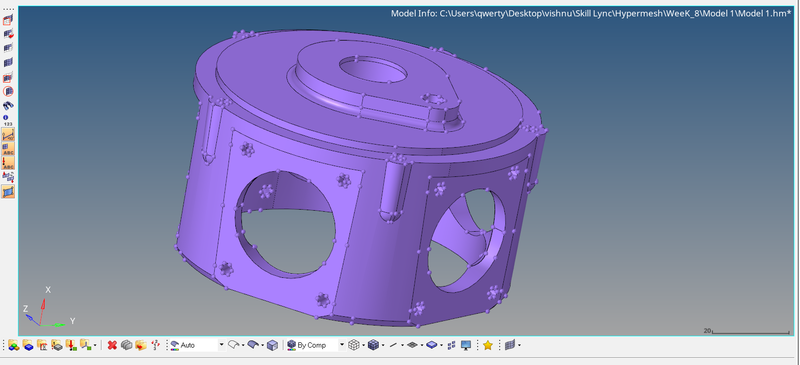Open the Numbers 123 display tool
Image resolution: width=800 pixels, height=365 pixels.
[8, 120]
